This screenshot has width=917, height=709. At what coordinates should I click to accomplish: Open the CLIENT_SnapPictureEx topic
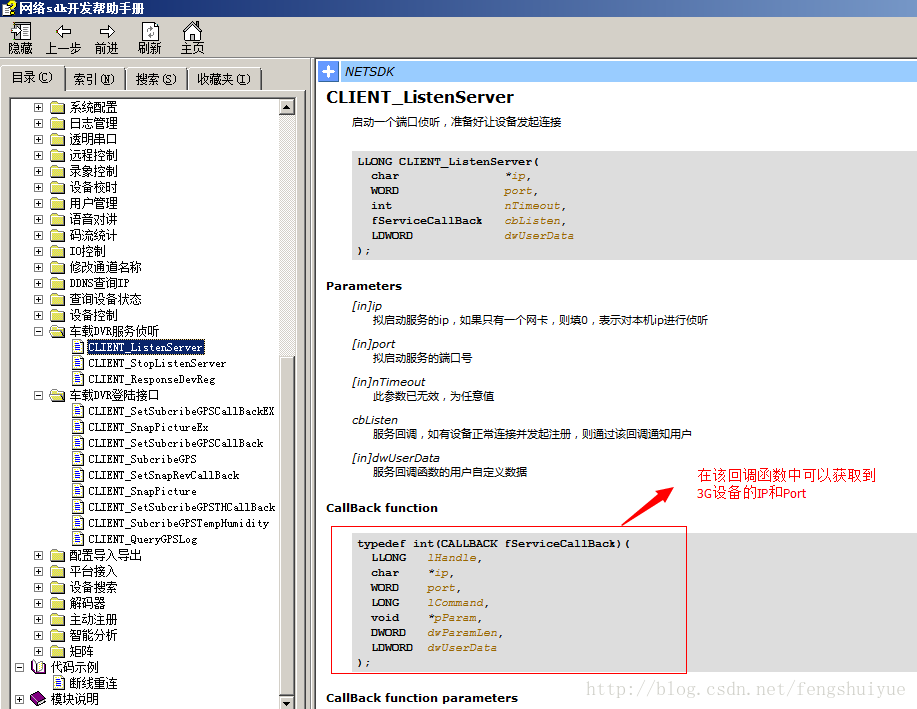click(149, 427)
